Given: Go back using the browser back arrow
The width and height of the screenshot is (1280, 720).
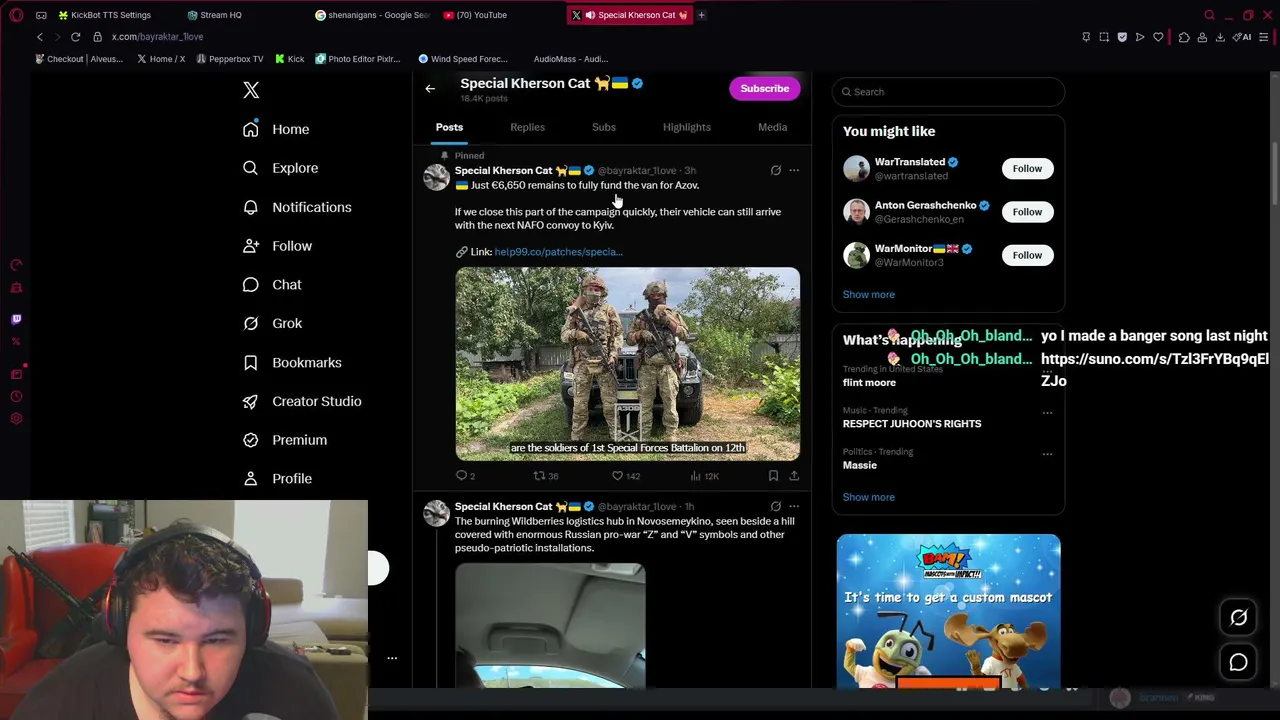Looking at the screenshot, I should pyautogui.click(x=39, y=37).
